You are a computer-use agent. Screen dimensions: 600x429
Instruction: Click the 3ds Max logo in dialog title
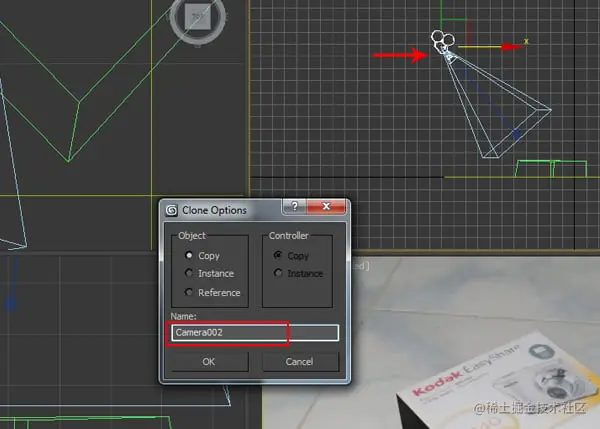(x=171, y=210)
